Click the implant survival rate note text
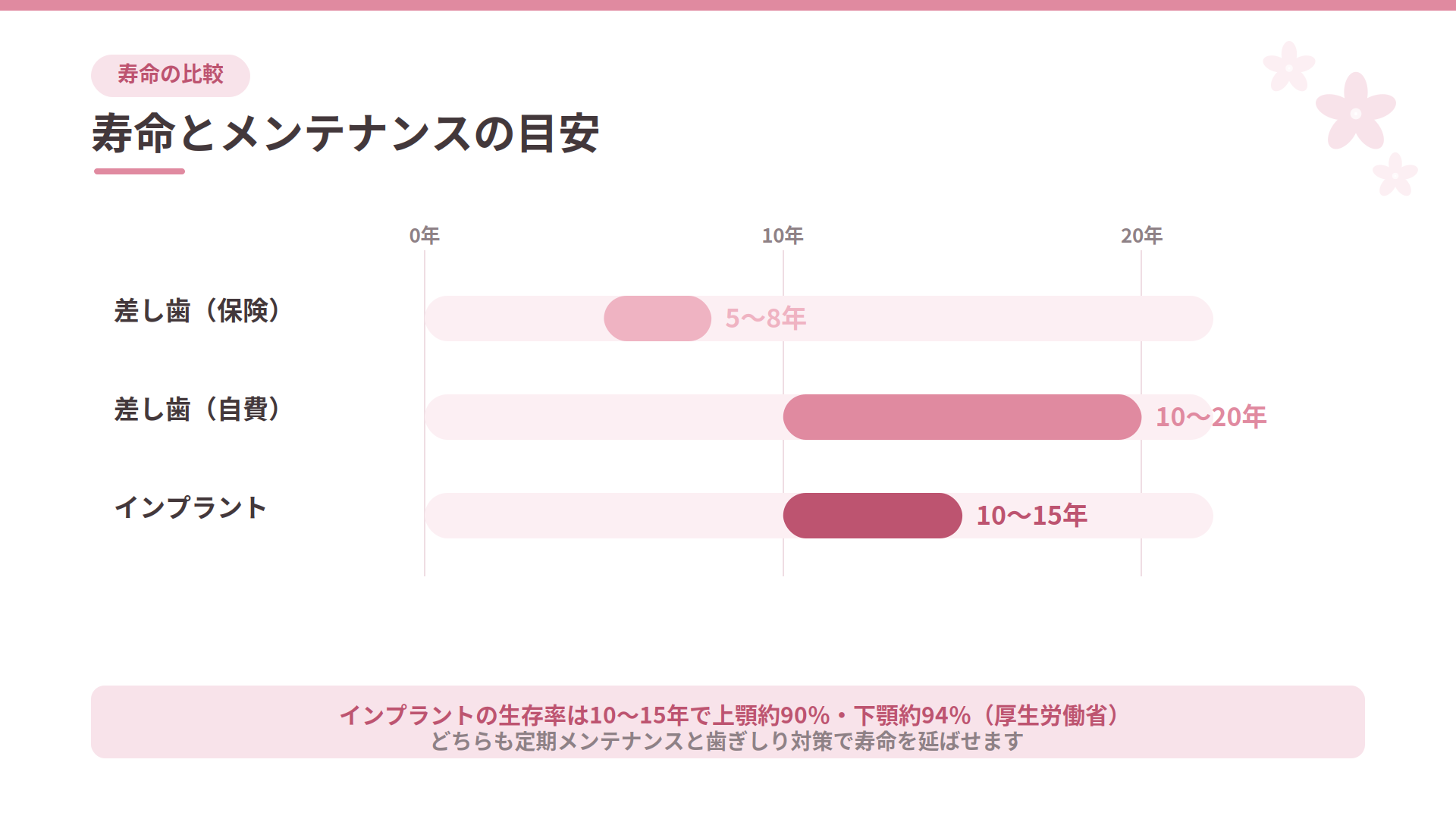The width and height of the screenshot is (1456, 819). point(728,715)
